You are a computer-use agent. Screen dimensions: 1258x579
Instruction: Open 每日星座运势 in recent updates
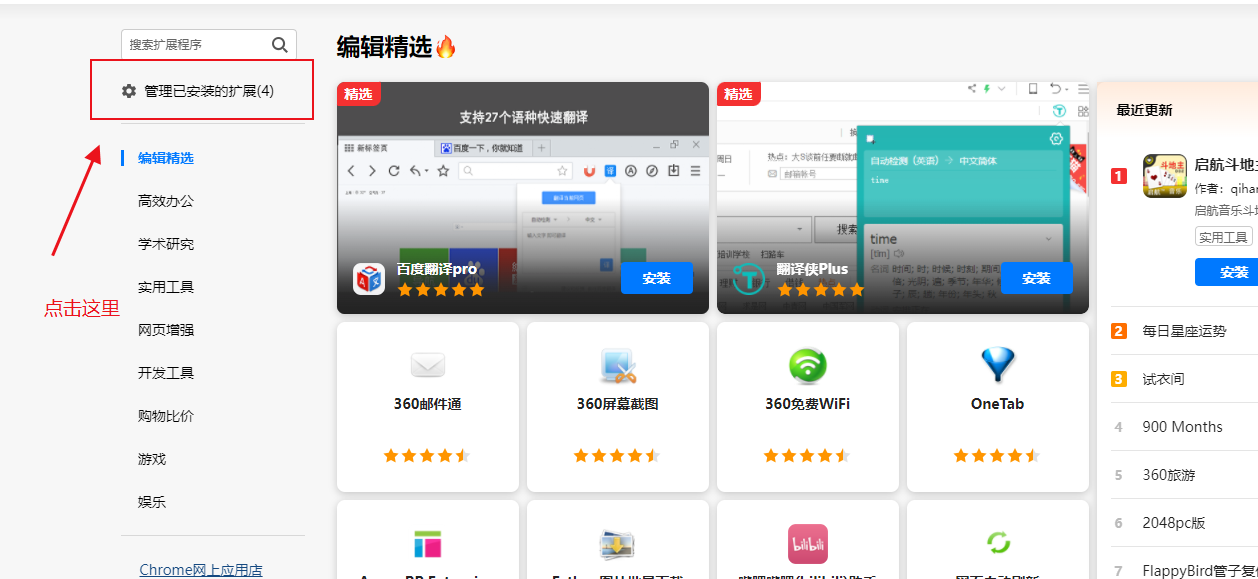1184,331
